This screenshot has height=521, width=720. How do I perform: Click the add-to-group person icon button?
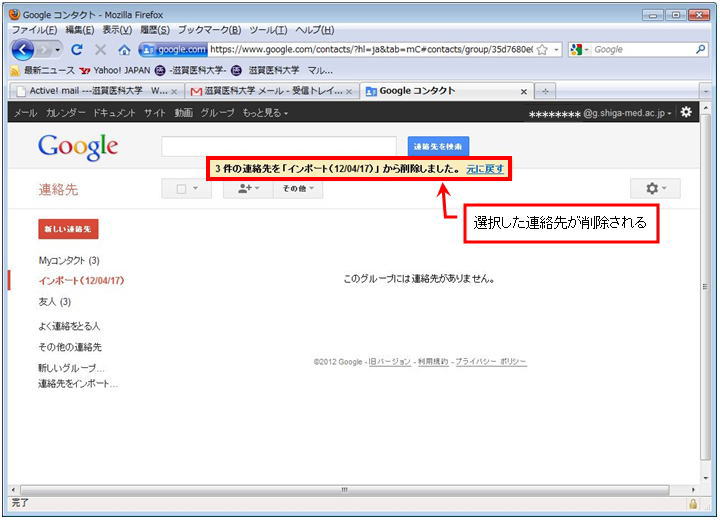click(x=248, y=188)
